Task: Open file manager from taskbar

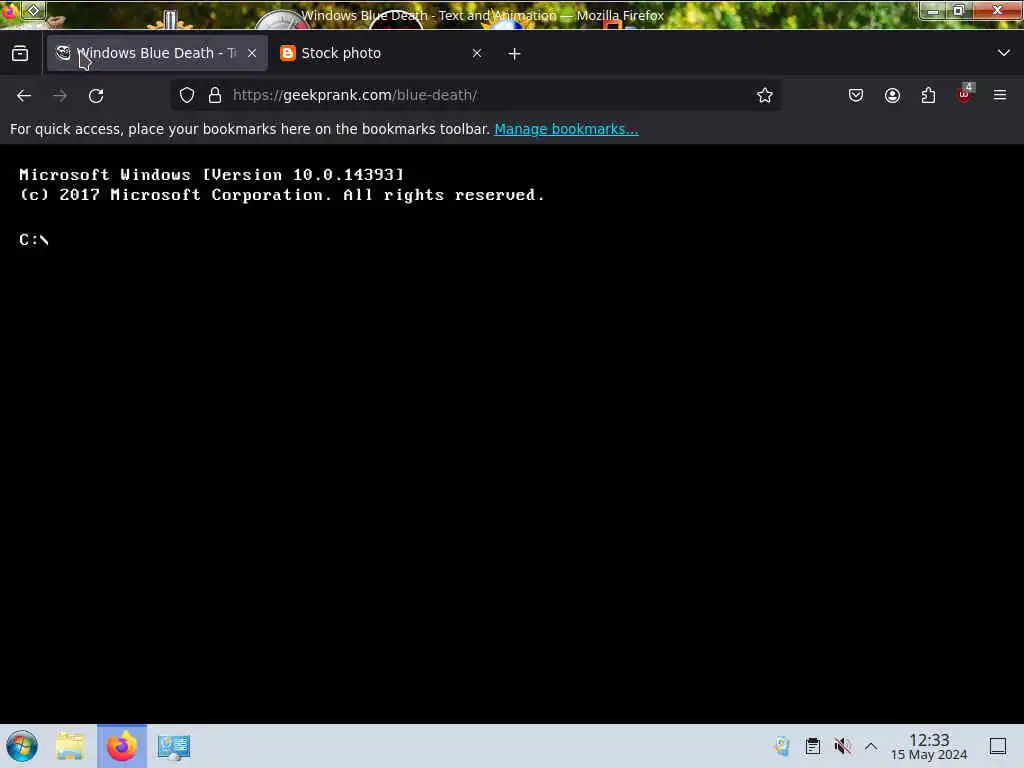Action: [70, 746]
